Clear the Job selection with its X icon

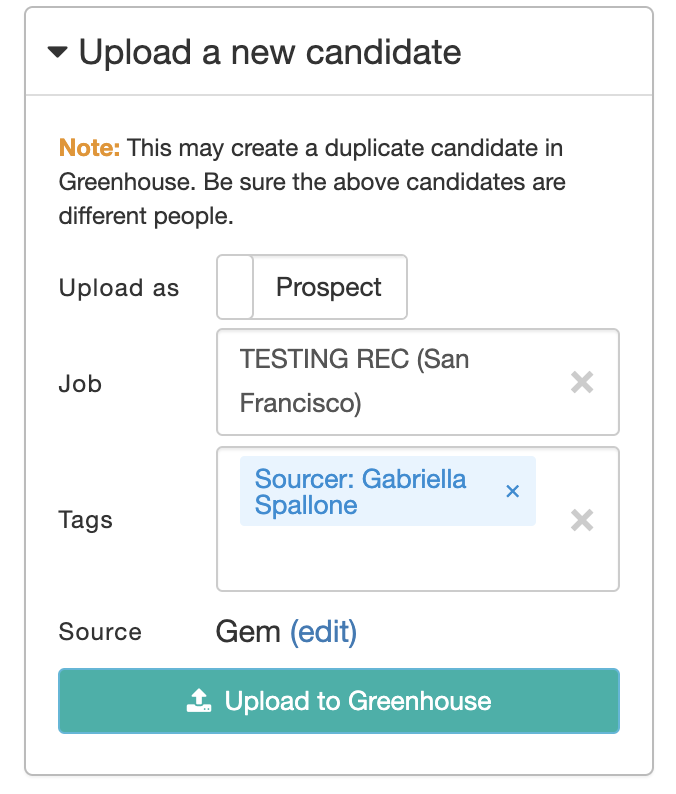(x=582, y=382)
